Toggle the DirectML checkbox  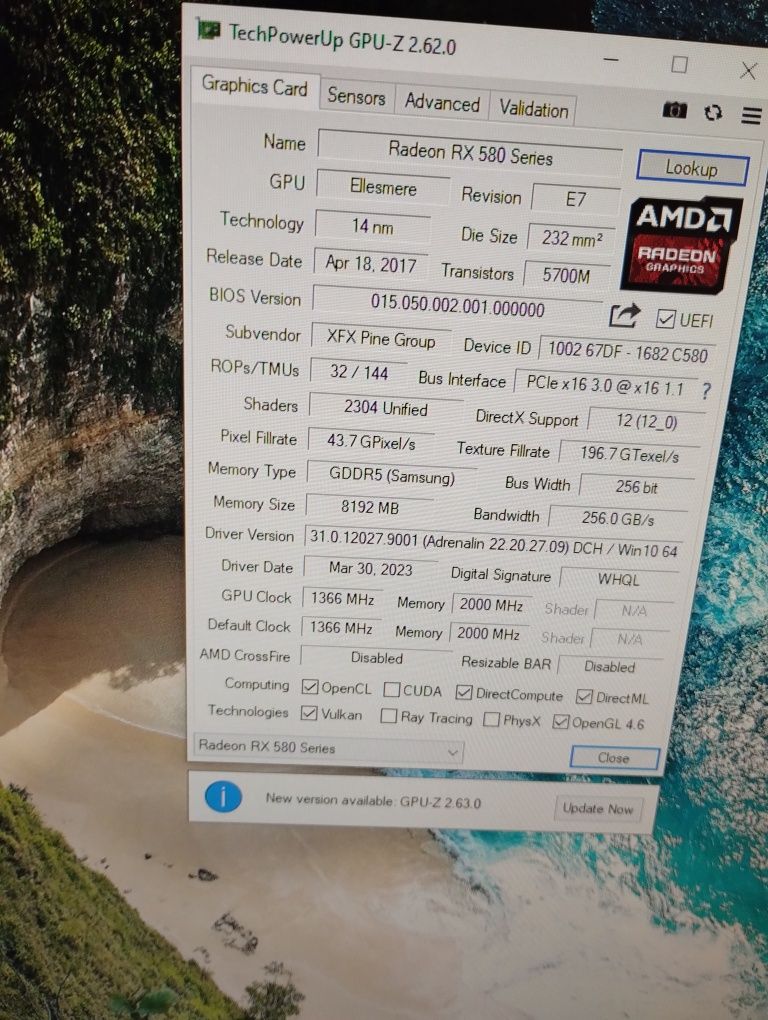(584, 697)
